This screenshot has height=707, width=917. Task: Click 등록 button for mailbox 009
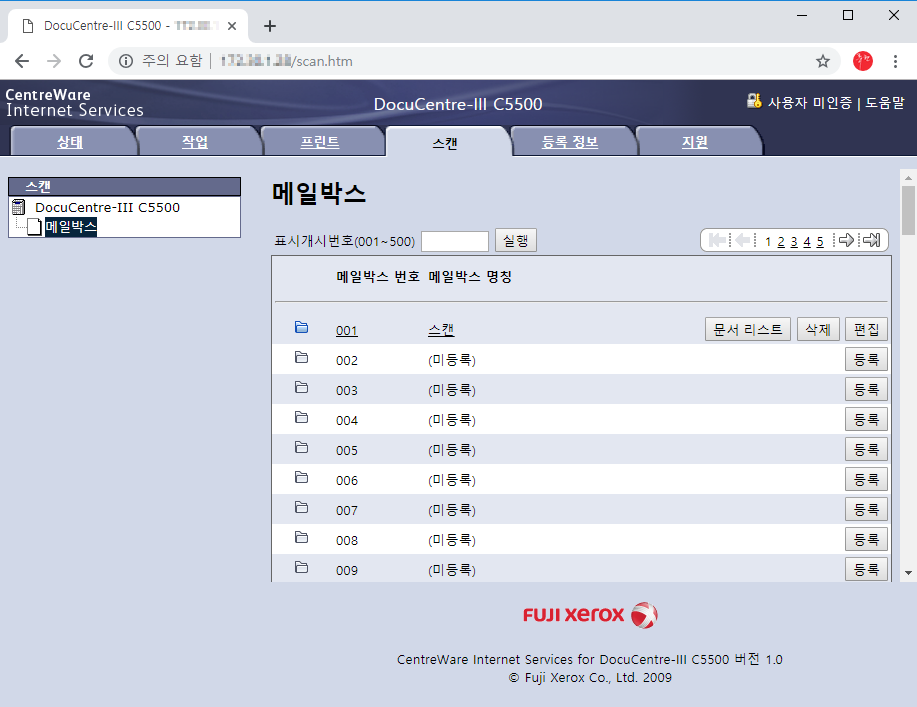(866, 569)
